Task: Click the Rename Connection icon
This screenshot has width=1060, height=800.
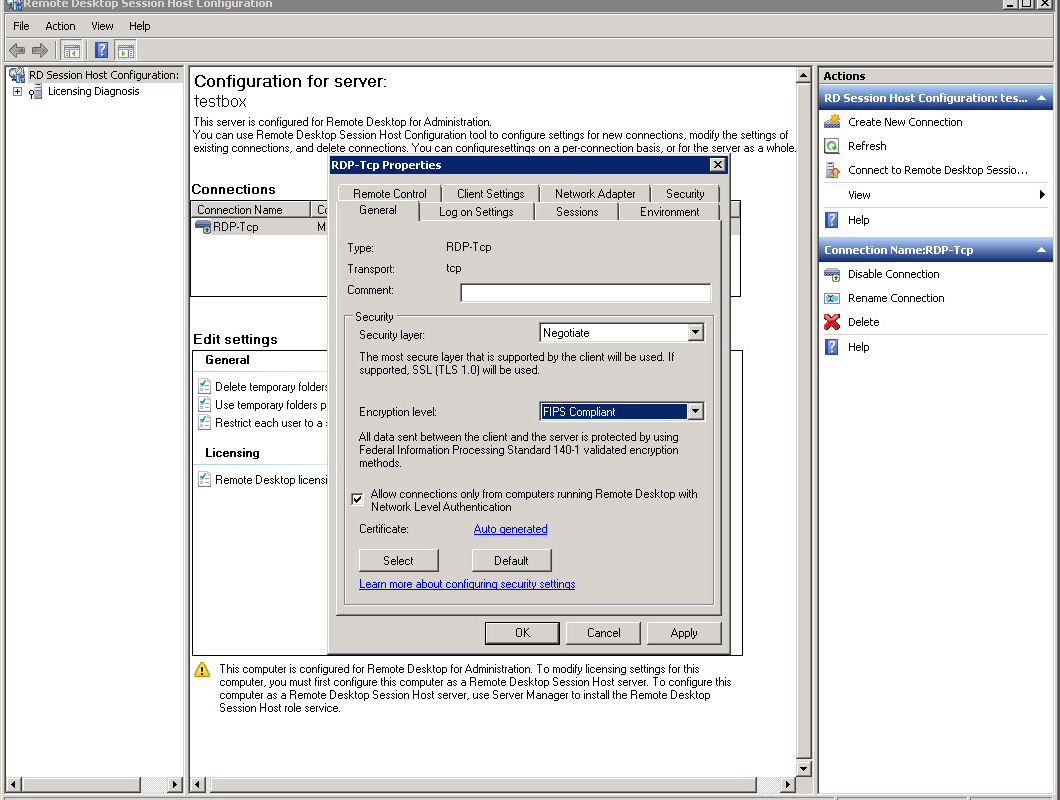Action: tap(832, 298)
